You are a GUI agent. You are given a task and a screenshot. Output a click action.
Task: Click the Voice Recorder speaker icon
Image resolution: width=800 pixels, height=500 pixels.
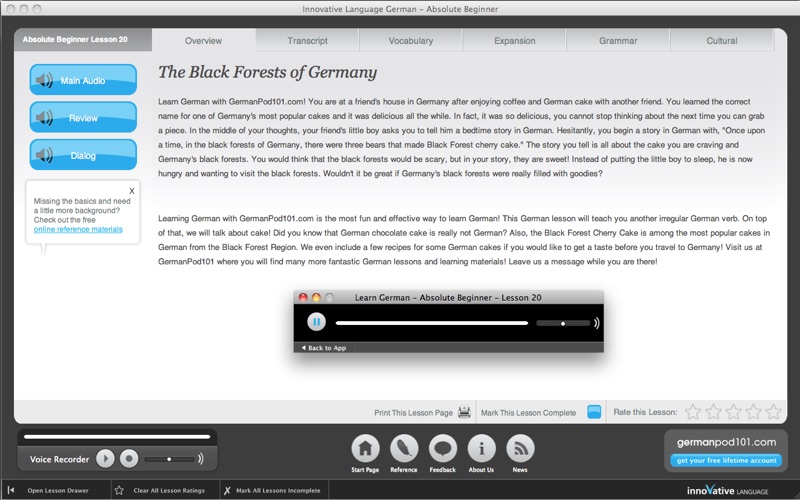201,459
